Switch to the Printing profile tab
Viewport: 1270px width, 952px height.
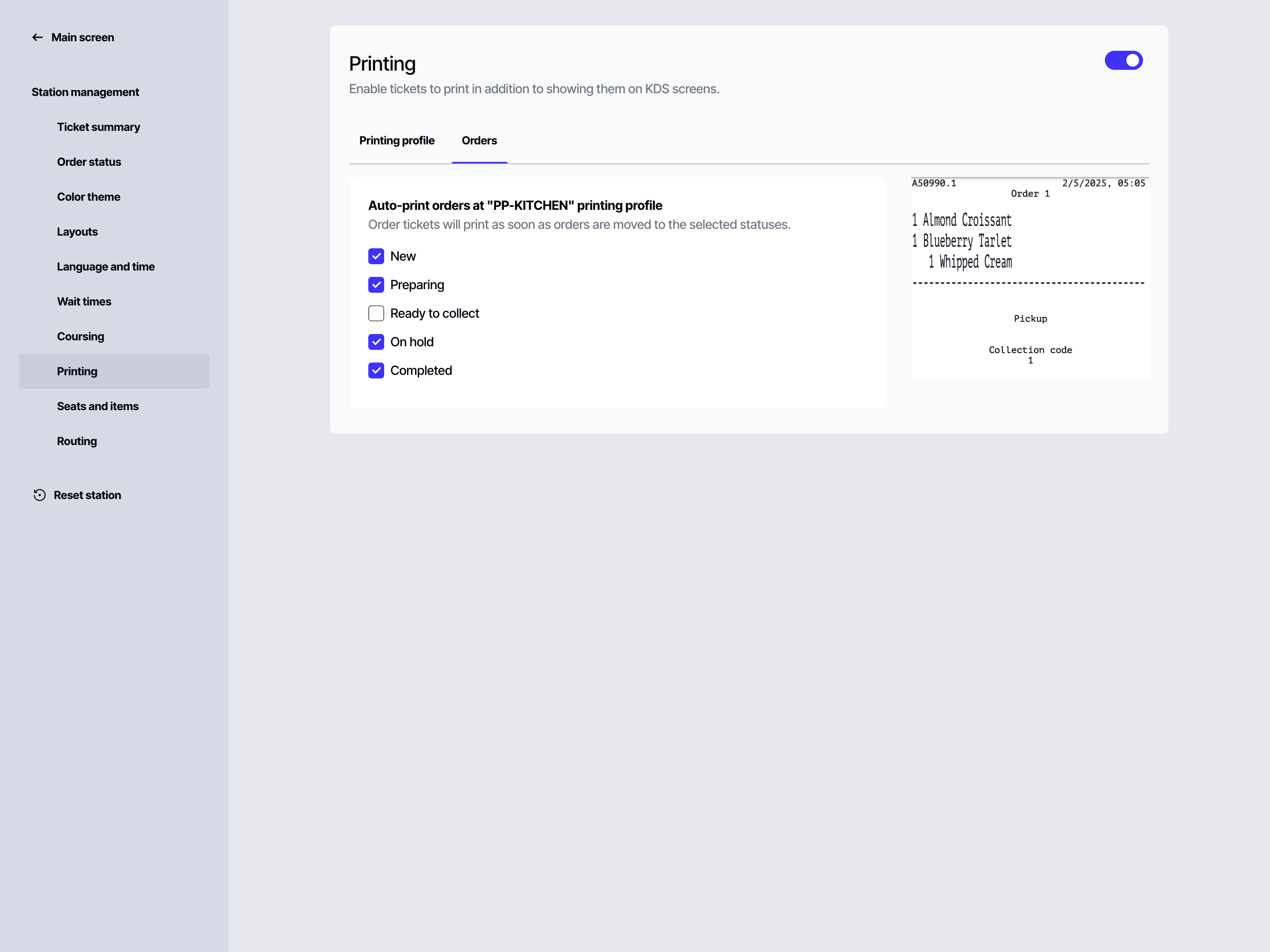point(397,140)
